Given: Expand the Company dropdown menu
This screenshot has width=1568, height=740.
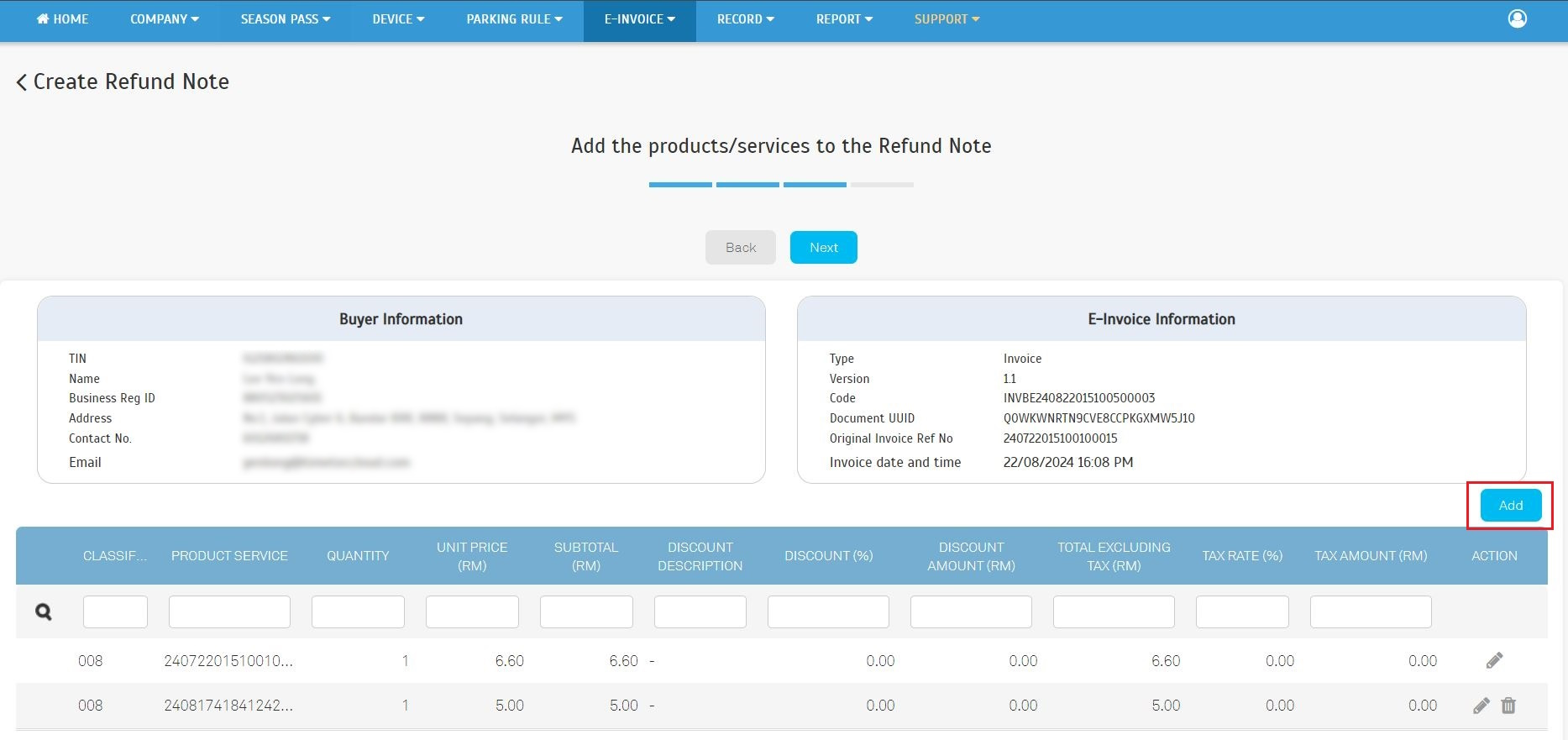Looking at the screenshot, I should pyautogui.click(x=164, y=18).
